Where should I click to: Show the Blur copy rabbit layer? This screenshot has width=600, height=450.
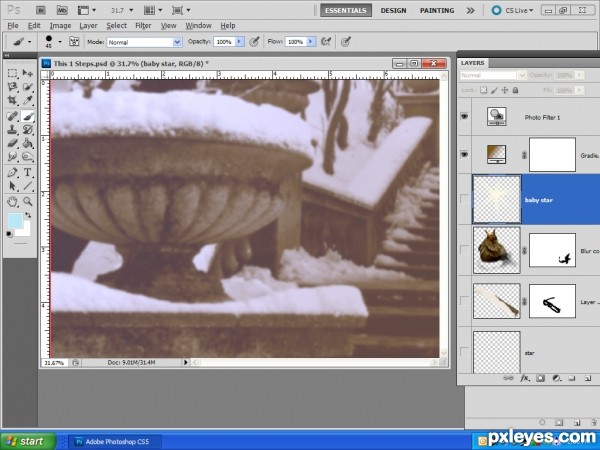pyautogui.click(x=465, y=250)
